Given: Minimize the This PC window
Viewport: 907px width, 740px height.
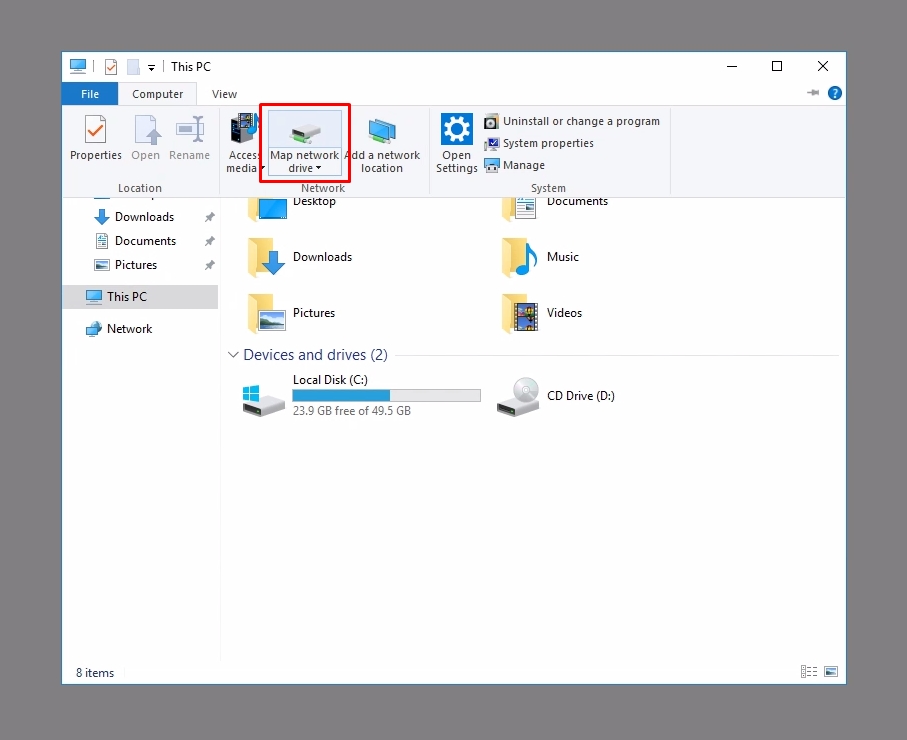Looking at the screenshot, I should tap(732, 67).
